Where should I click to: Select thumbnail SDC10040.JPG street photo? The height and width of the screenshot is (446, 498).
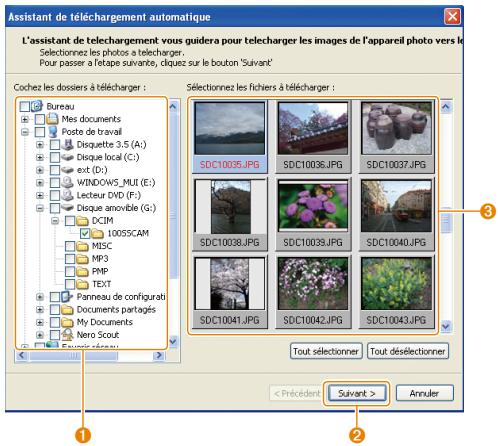[396, 214]
